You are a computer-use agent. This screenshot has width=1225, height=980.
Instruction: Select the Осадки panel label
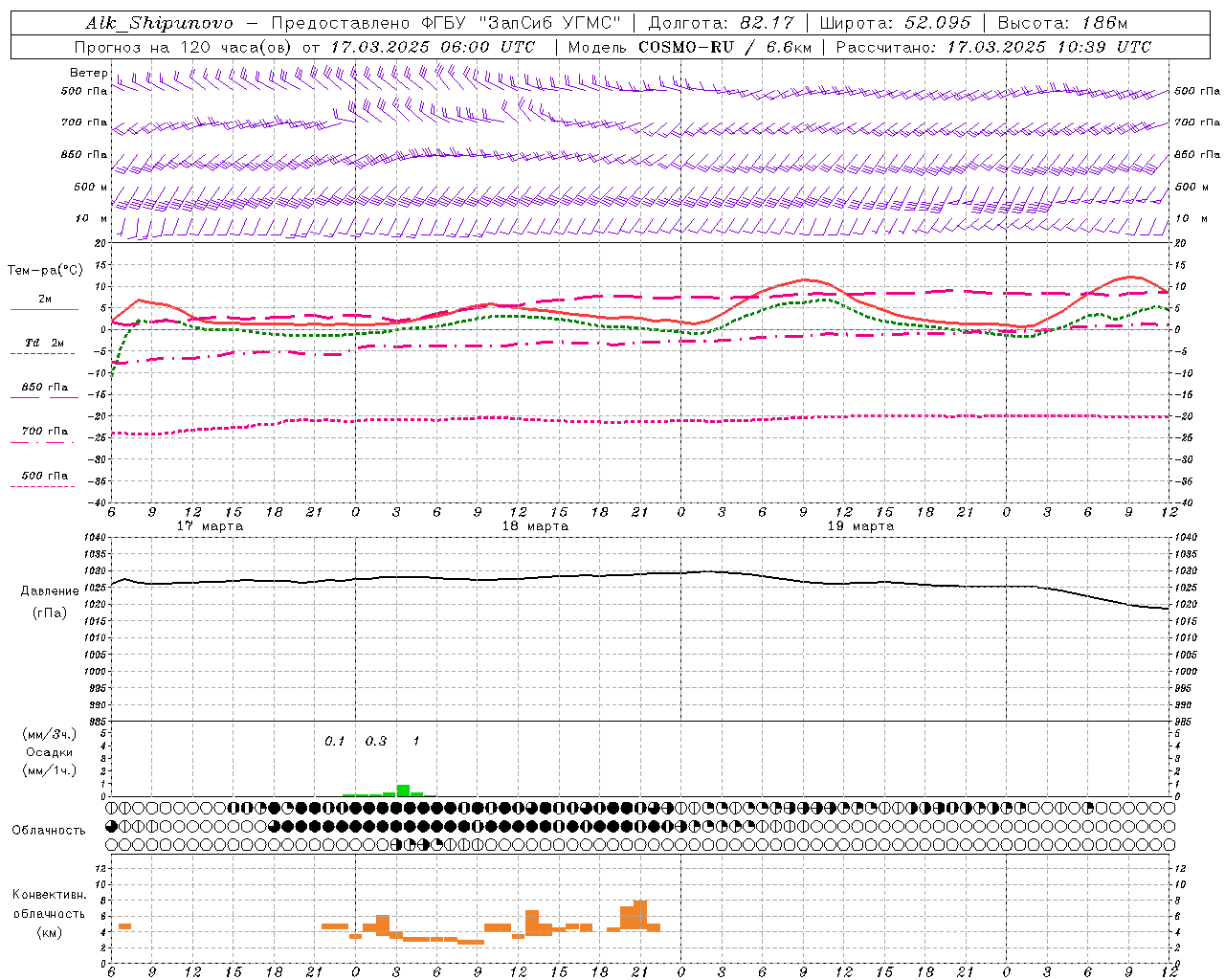pyautogui.click(x=49, y=752)
